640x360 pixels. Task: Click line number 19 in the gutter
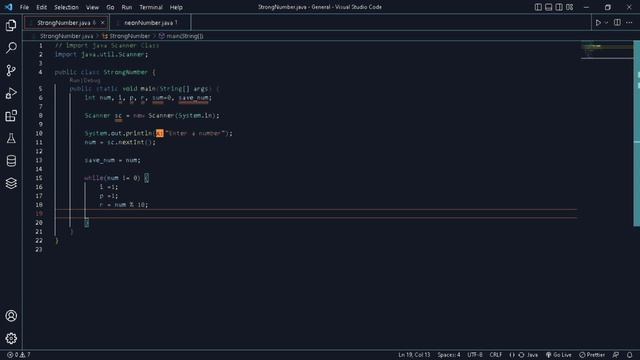(39, 213)
